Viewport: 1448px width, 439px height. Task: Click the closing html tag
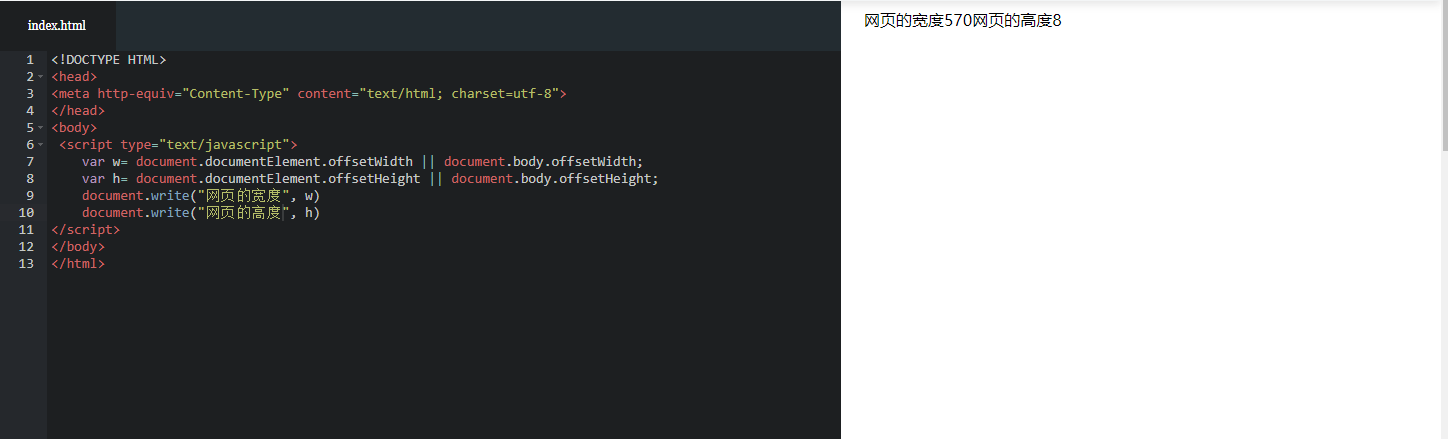click(78, 263)
